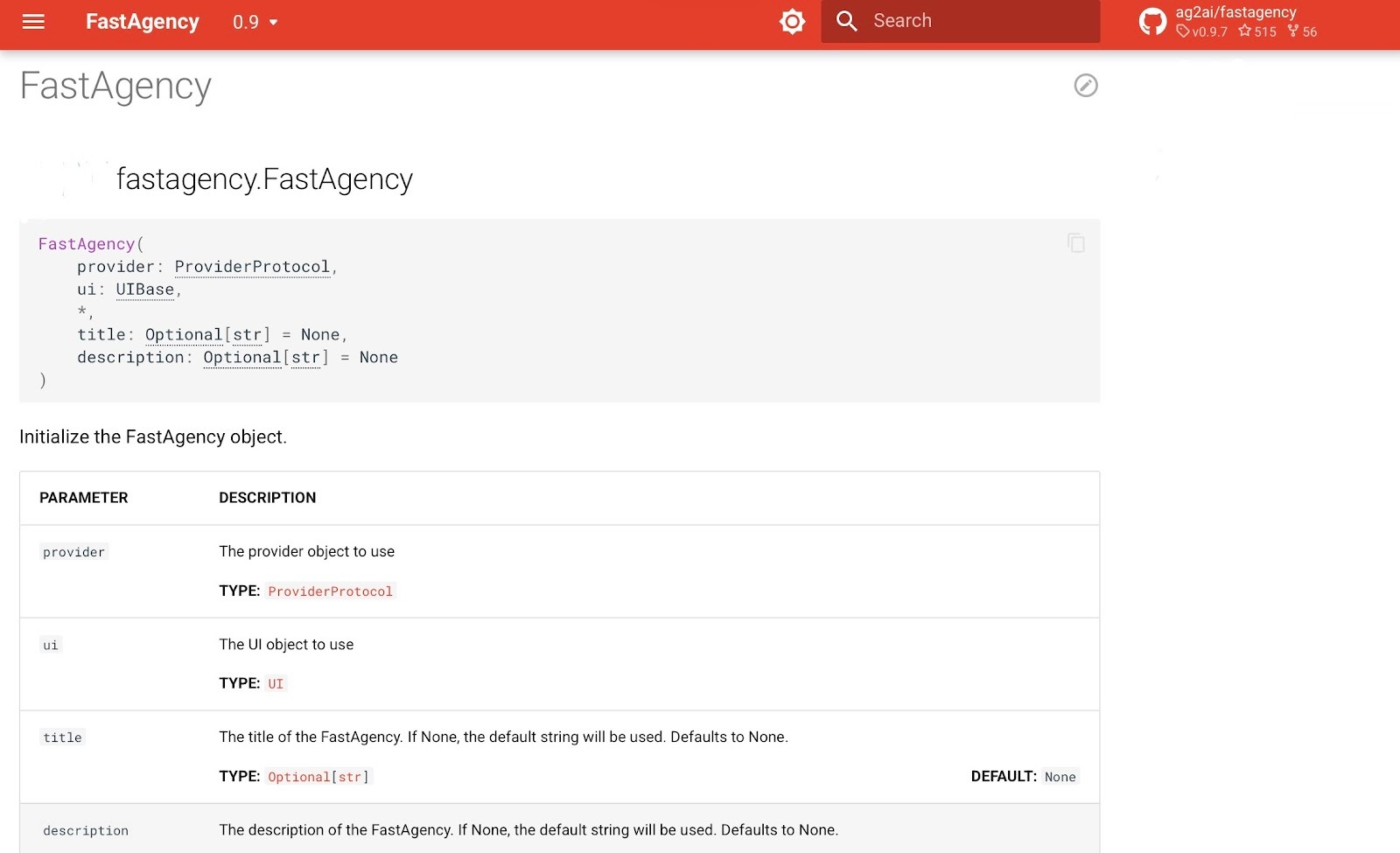
Task: Click str in the title parameter line
Action: point(247,335)
